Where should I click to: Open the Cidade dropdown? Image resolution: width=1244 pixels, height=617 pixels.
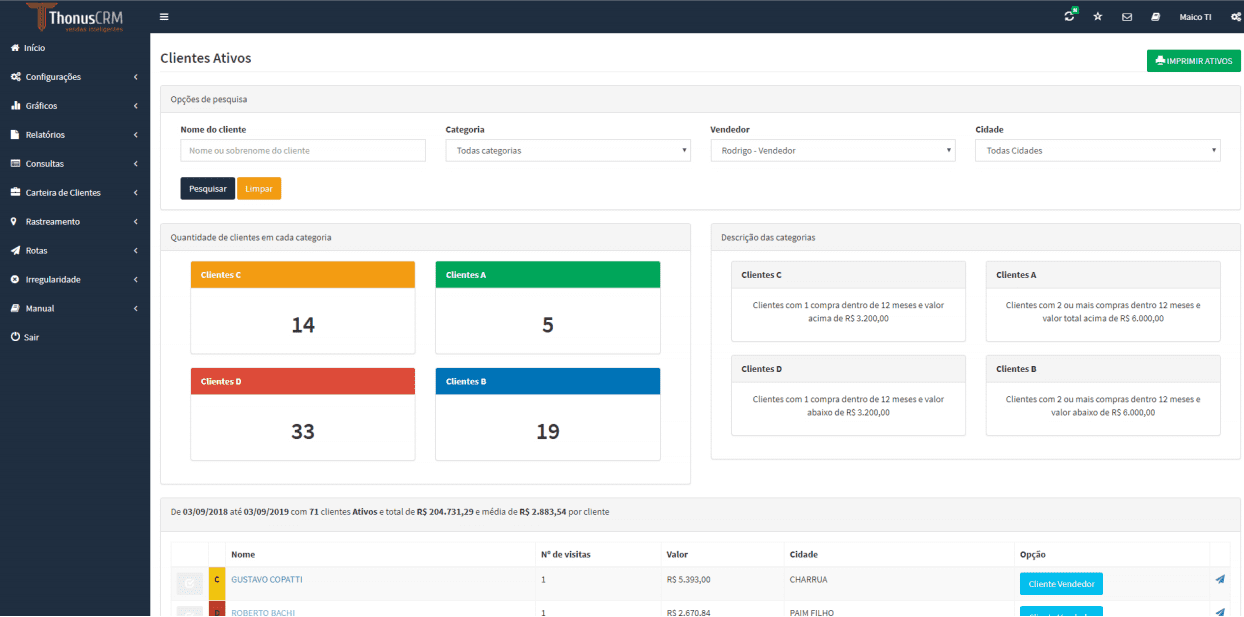pos(1098,151)
